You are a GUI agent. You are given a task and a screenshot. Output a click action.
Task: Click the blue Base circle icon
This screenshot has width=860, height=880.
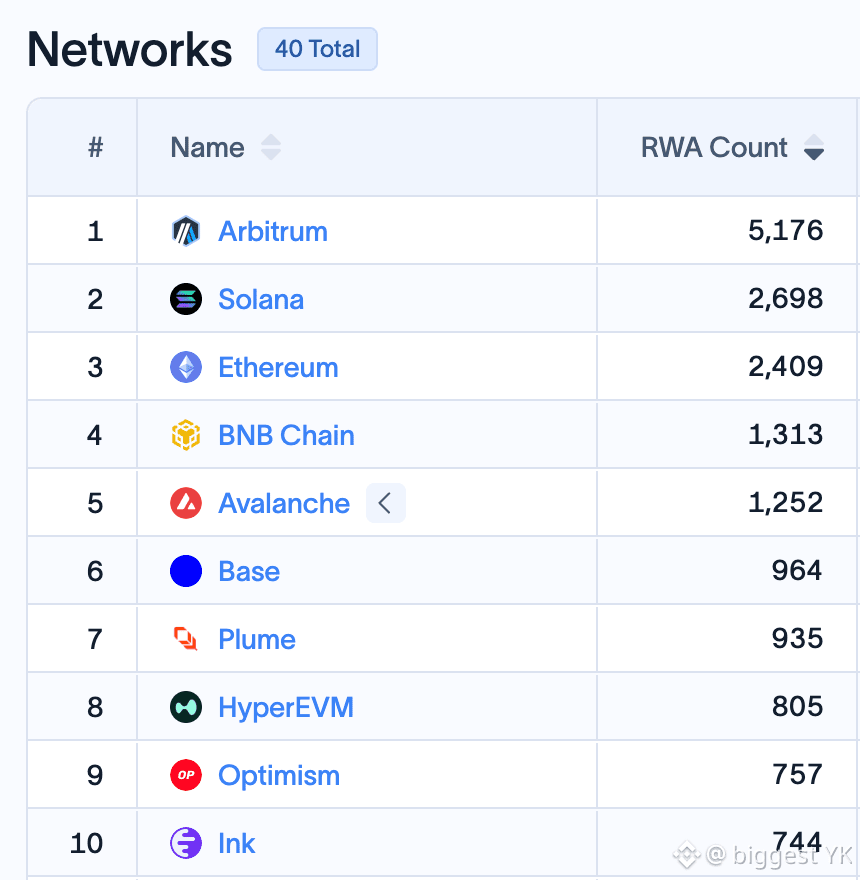click(186, 571)
